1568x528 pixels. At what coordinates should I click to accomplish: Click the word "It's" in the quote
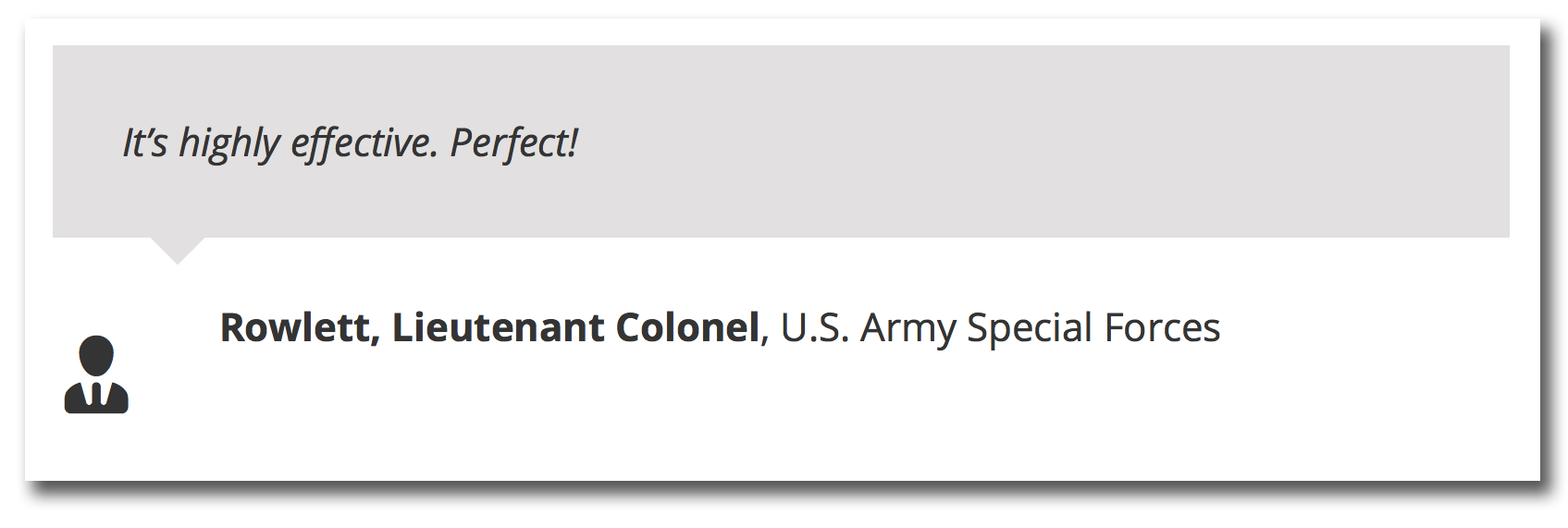coord(145,142)
